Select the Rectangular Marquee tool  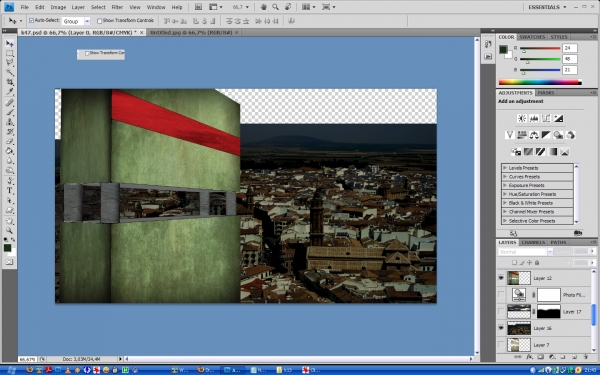(x=9, y=53)
